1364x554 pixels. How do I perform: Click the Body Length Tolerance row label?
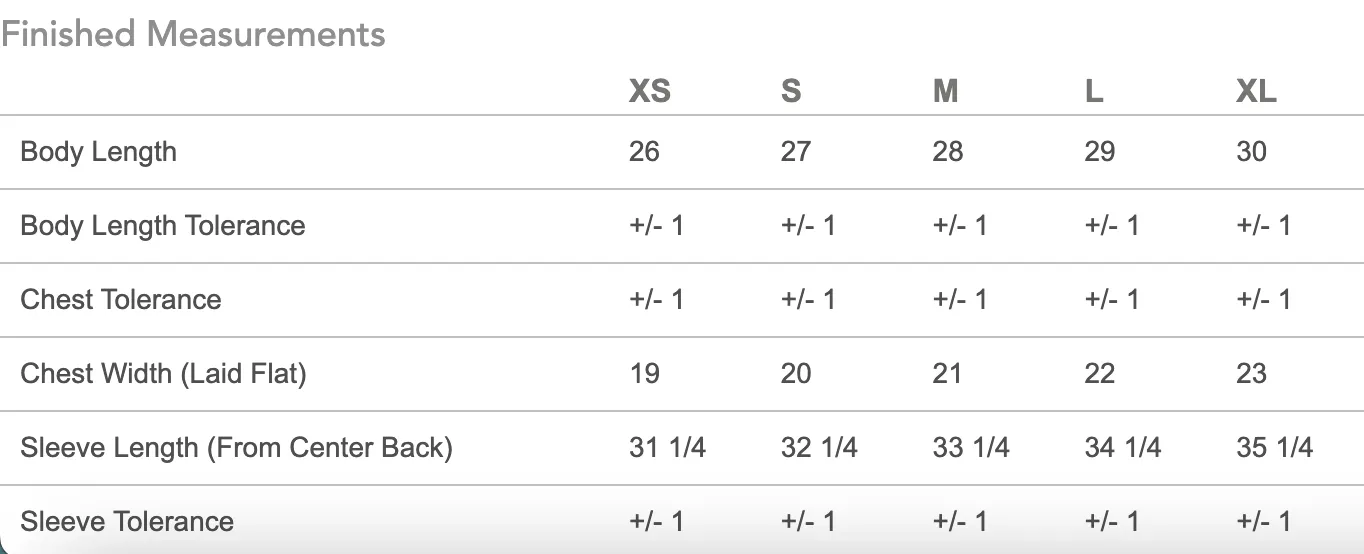(x=163, y=226)
